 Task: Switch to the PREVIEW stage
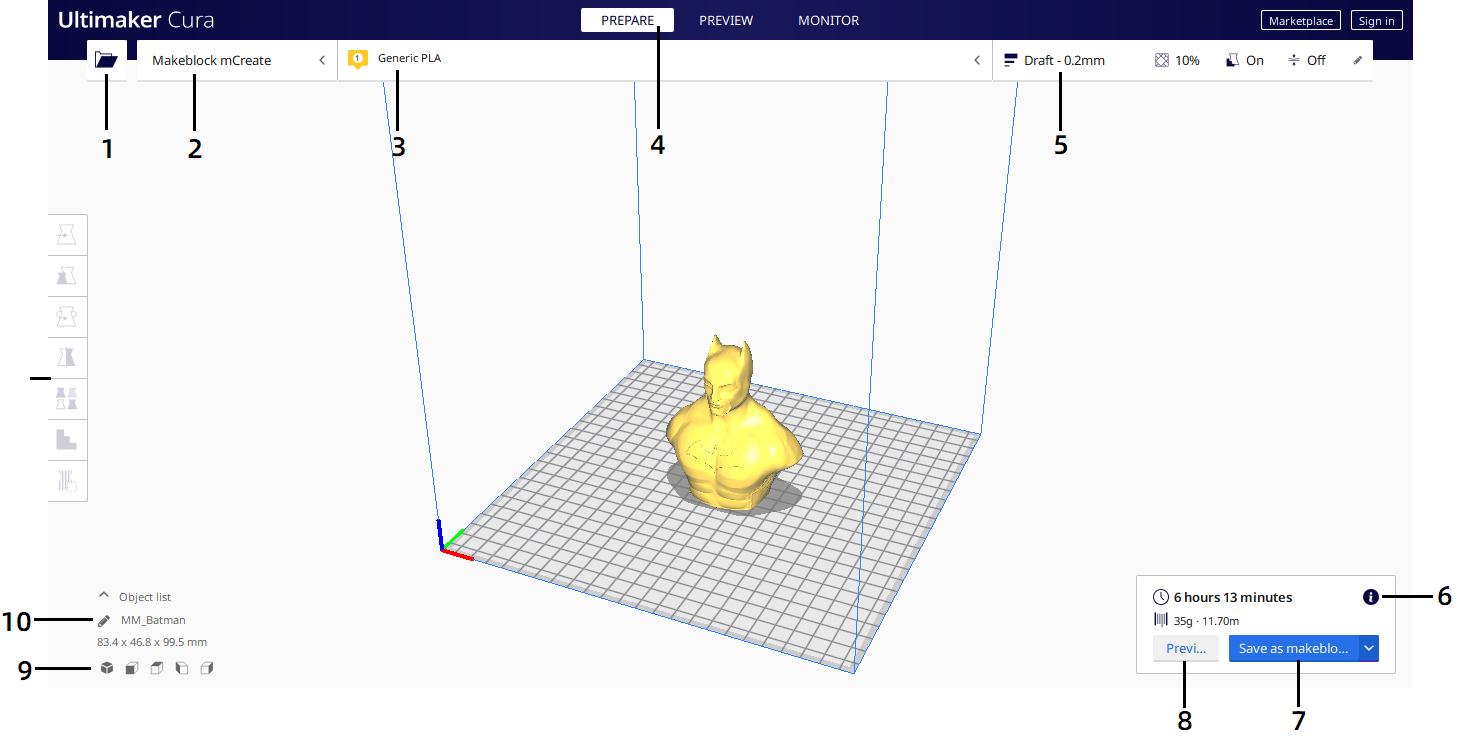click(x=726, y=20)
